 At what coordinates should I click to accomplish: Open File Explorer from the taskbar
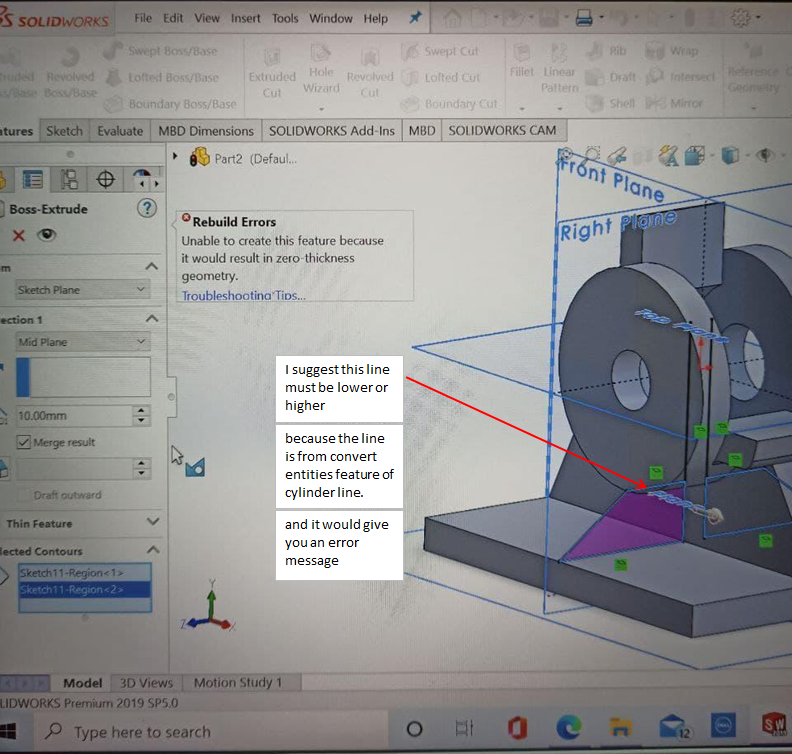(620, 728)
